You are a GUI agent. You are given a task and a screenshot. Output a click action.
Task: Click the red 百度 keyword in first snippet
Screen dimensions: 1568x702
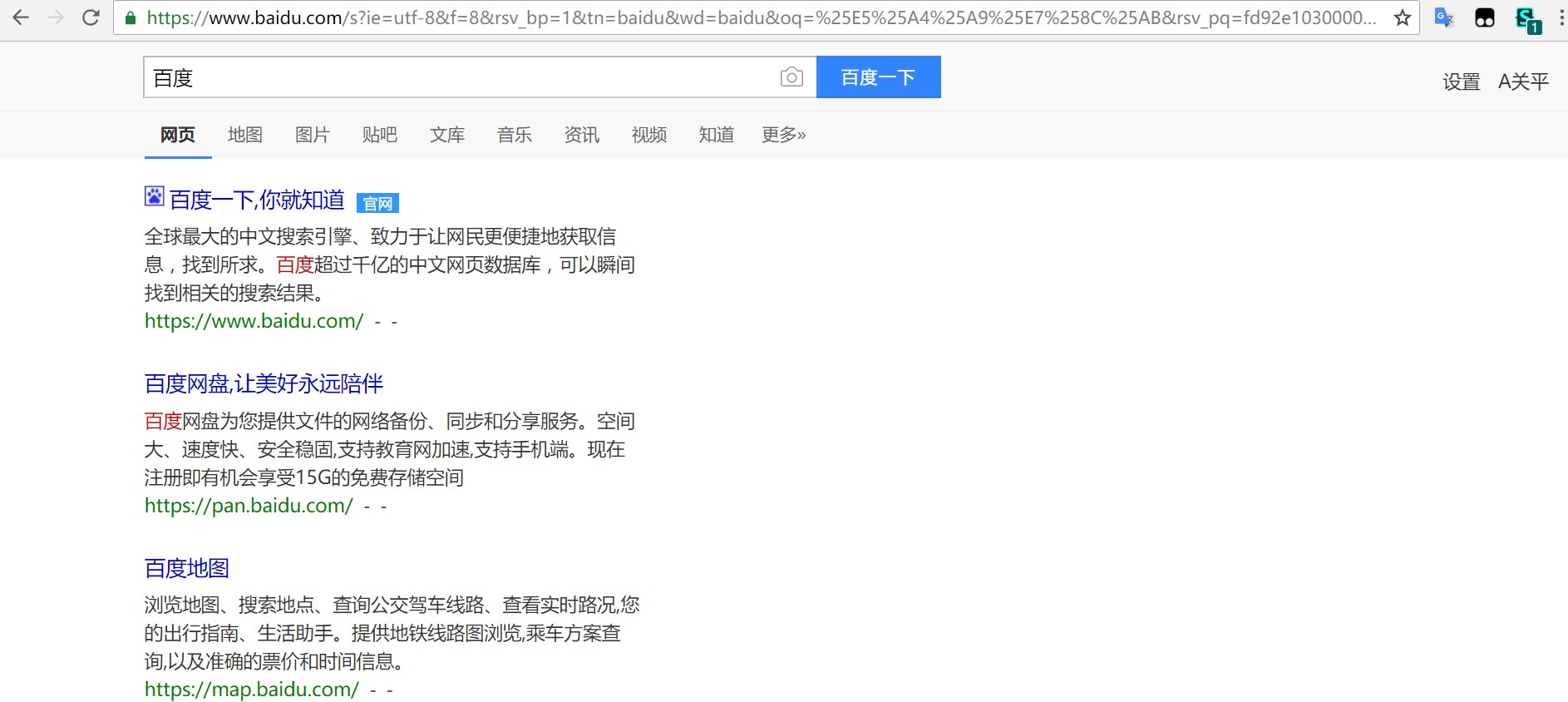[x=295, y=264]
